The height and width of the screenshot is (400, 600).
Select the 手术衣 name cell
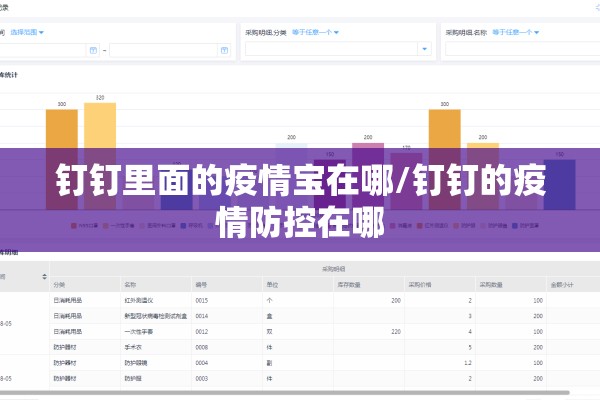(133, 347)
